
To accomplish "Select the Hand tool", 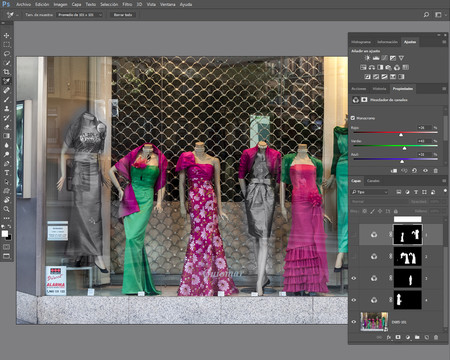I will point(6,200).
